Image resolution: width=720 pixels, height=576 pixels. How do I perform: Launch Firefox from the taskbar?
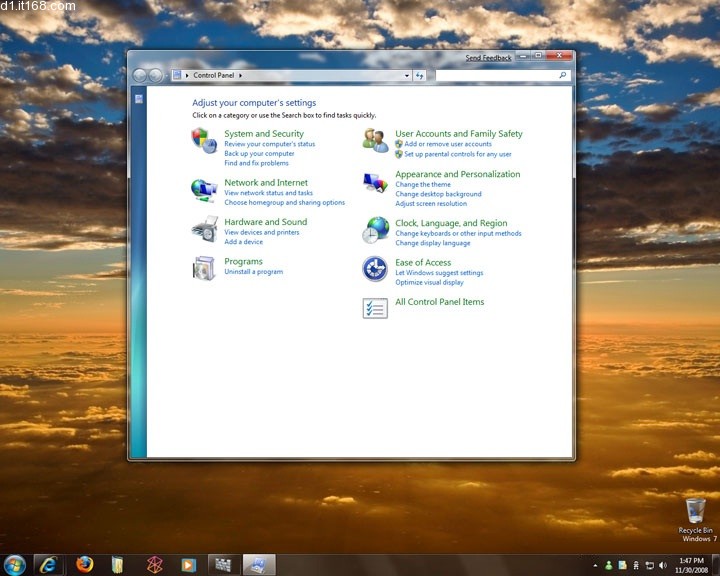tap(84, 564)
